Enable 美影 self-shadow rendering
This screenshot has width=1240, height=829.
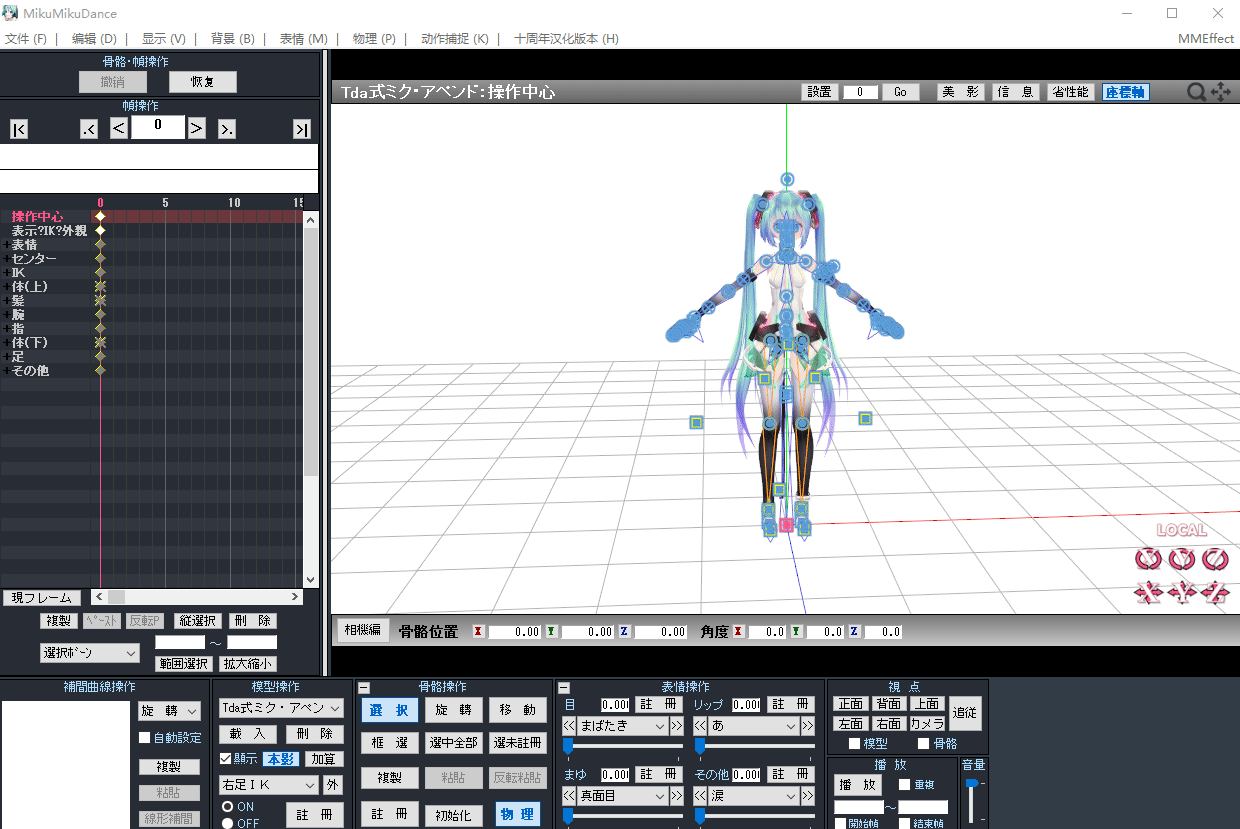[960, 91]
